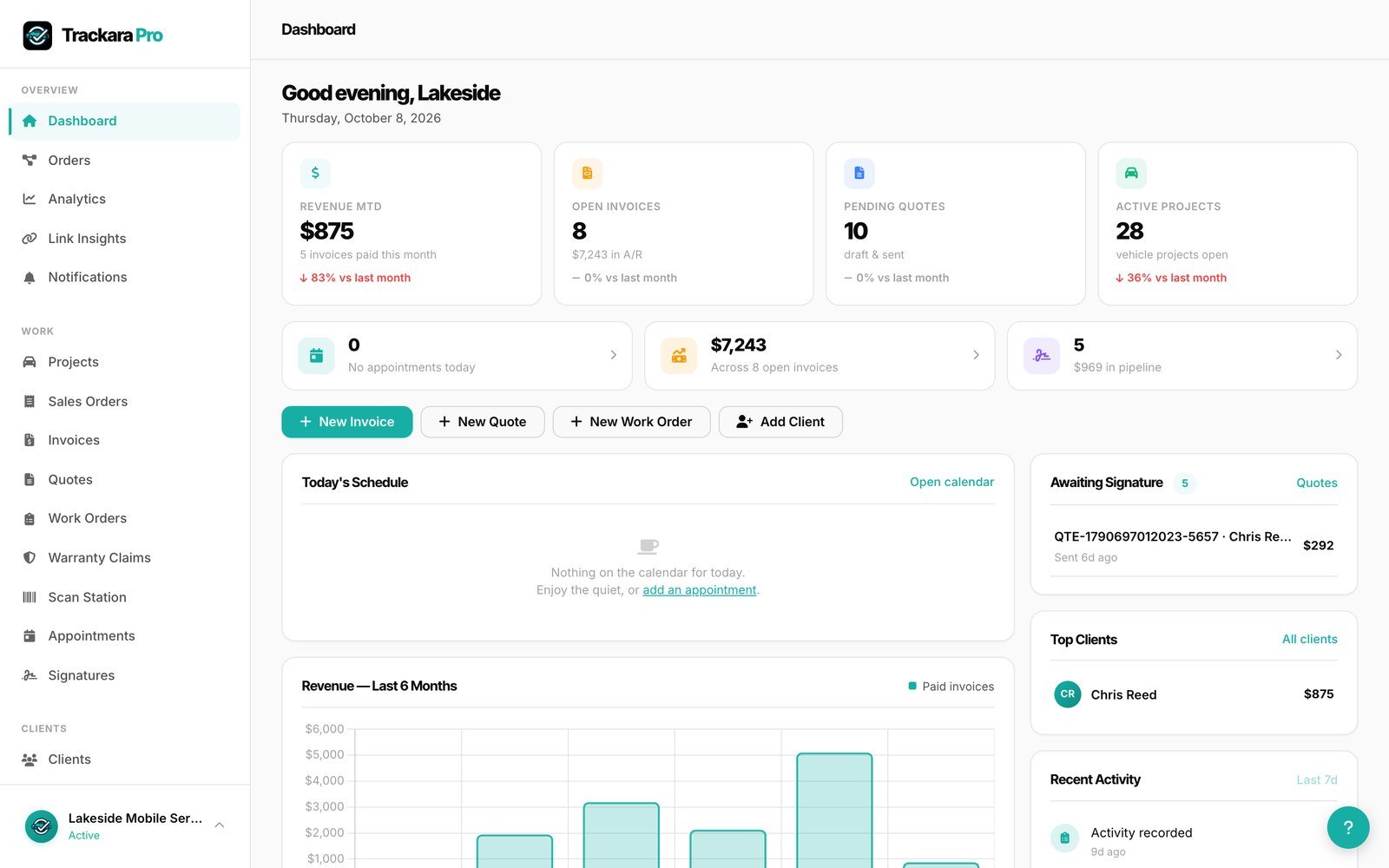Click the Quotes file icon in sidebar
1389x868 pixels.
[30, 479]
